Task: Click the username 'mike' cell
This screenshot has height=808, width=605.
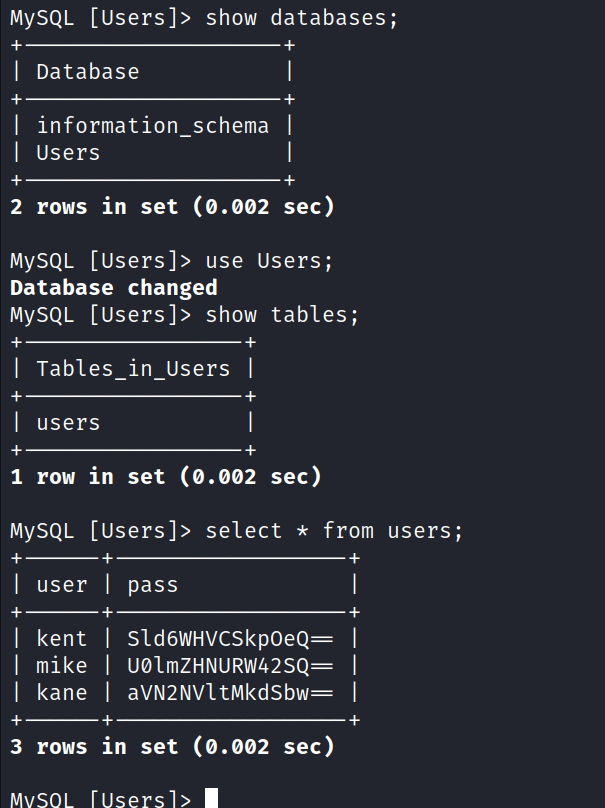Action: click(62, 666)
